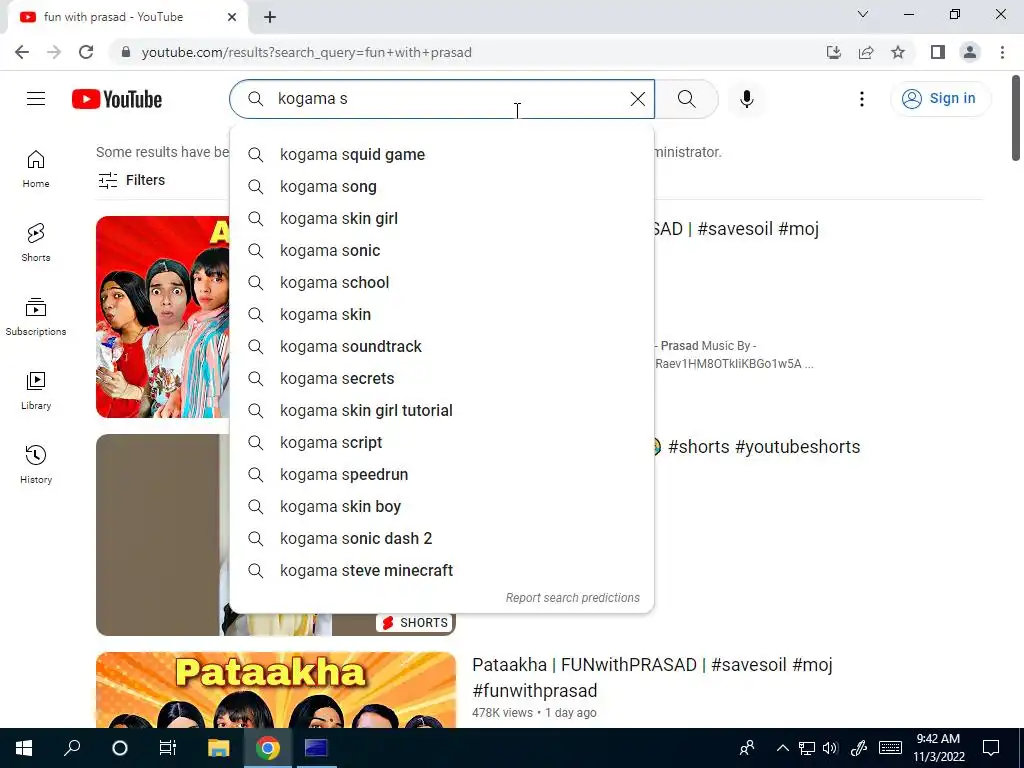Screen dimensions: 1024x768
Task: Click the magnifier search button
Action: (x=686, y=99)
